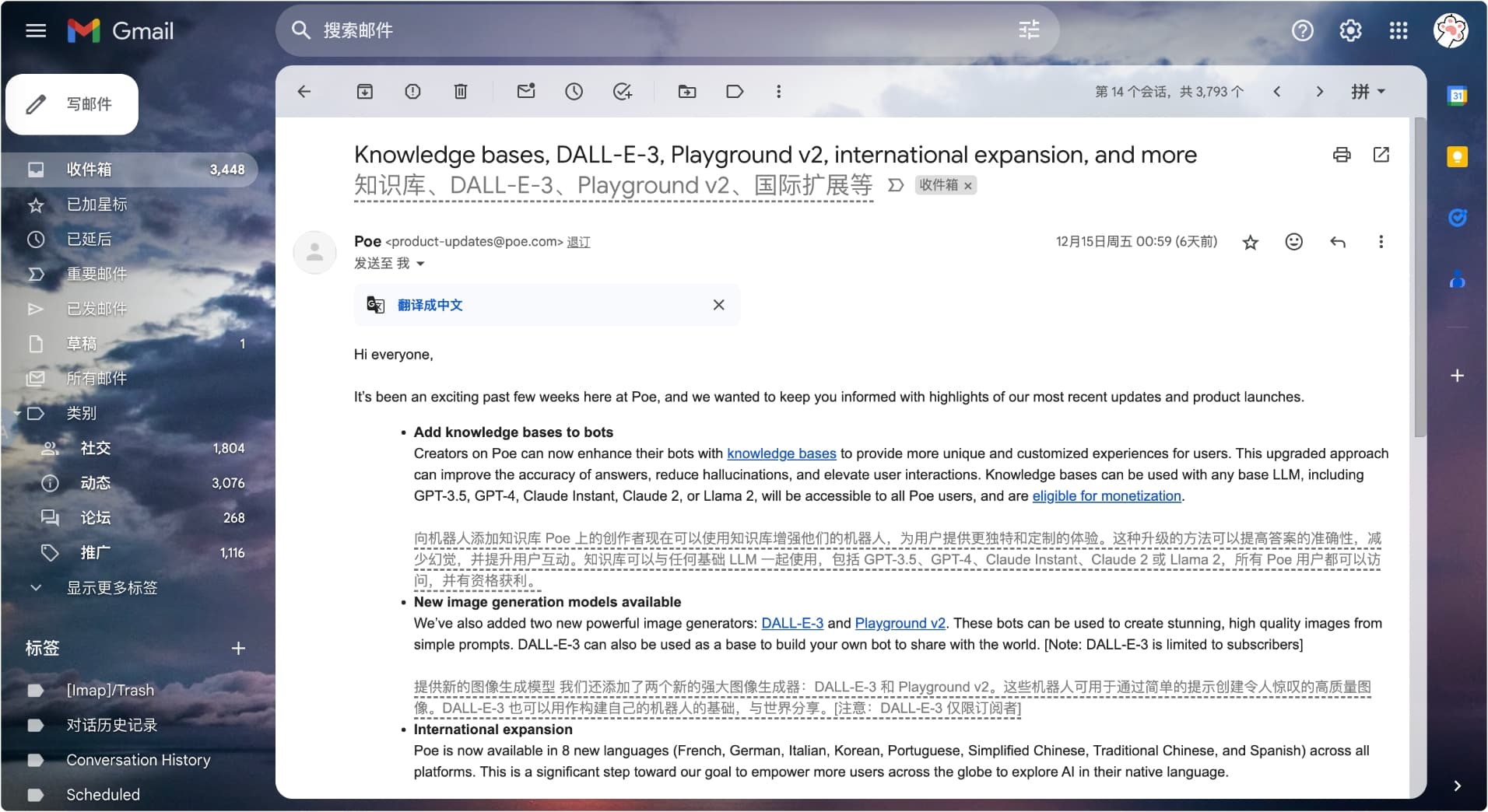Star the Poe email
1488x812 pixels.
pos(1251,242)
